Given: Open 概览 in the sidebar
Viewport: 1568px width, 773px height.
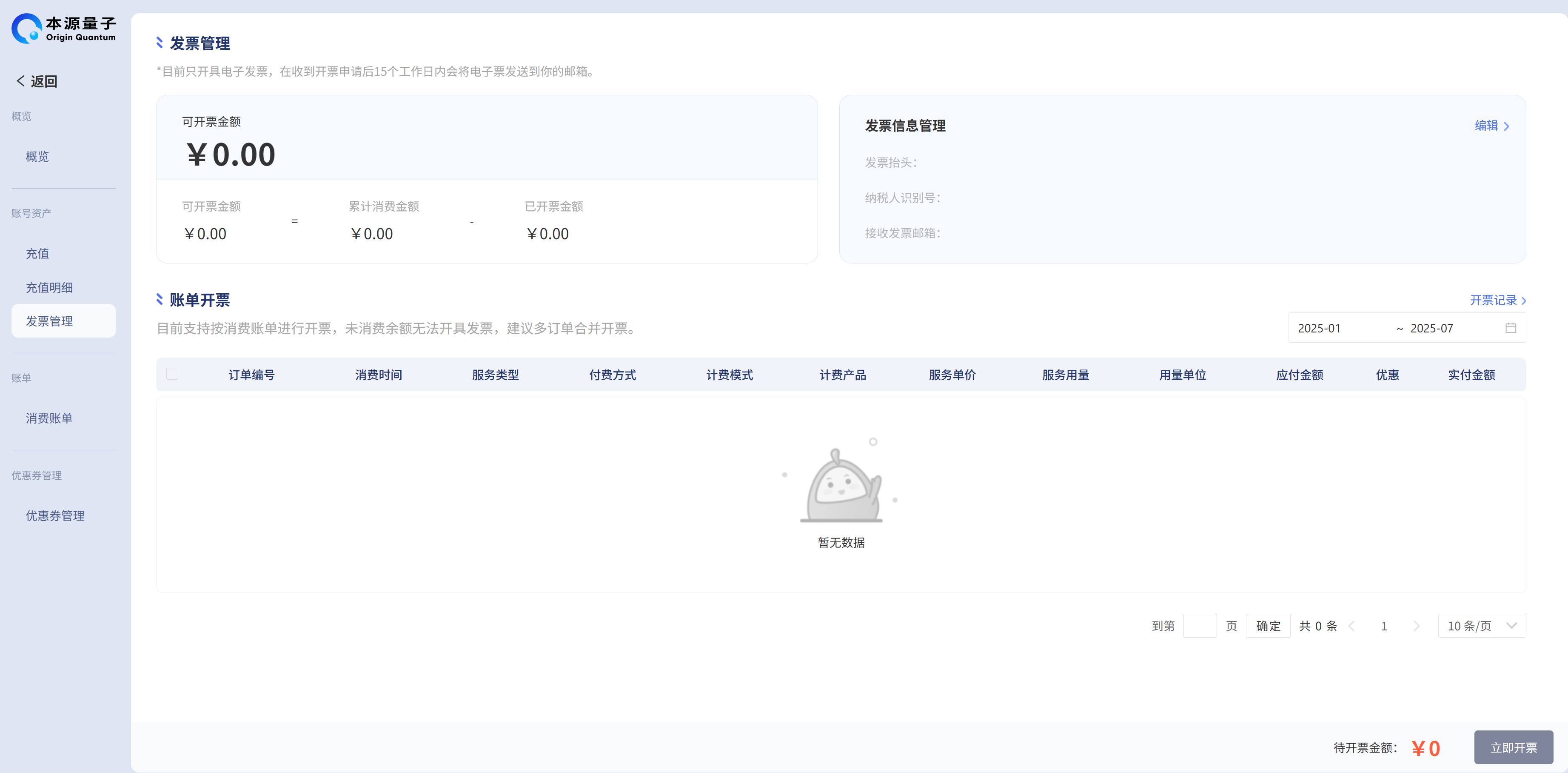Looking at the screenshot, I should click(x=37, y=157).
